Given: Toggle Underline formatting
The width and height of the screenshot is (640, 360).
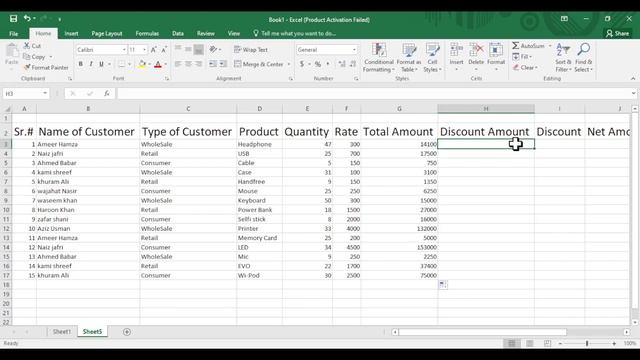Looking at the screenshot, I should pos(101,64).
